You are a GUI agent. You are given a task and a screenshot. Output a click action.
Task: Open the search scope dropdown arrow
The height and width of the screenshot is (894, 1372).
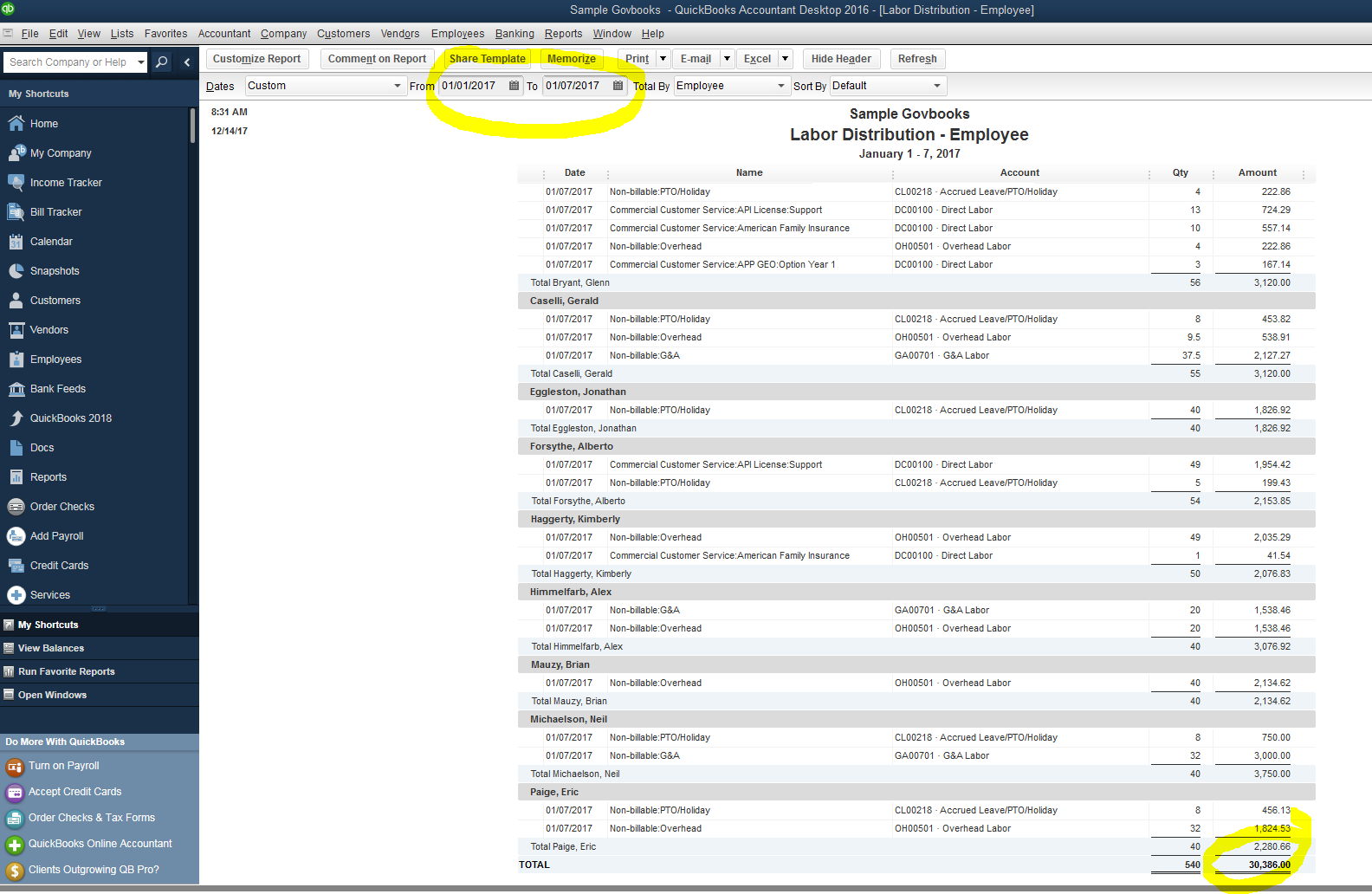point(141,62)
